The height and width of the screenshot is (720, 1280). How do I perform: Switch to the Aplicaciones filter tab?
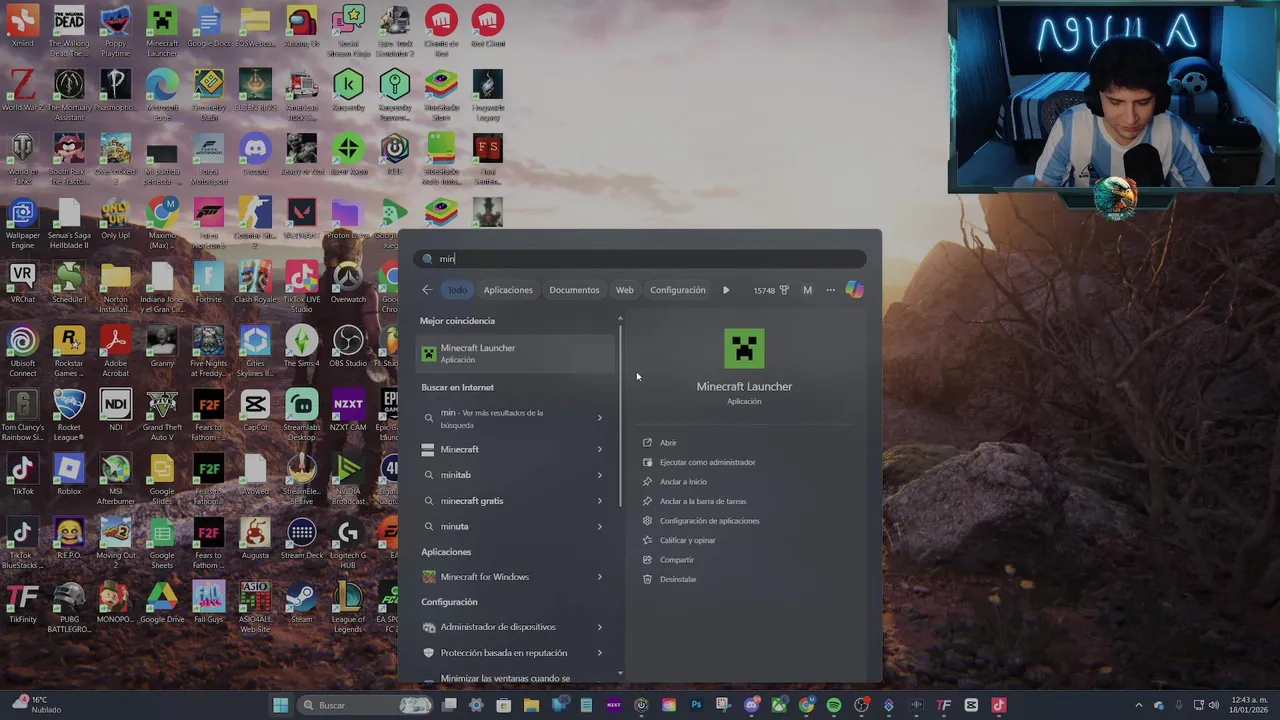pos(508,290)
